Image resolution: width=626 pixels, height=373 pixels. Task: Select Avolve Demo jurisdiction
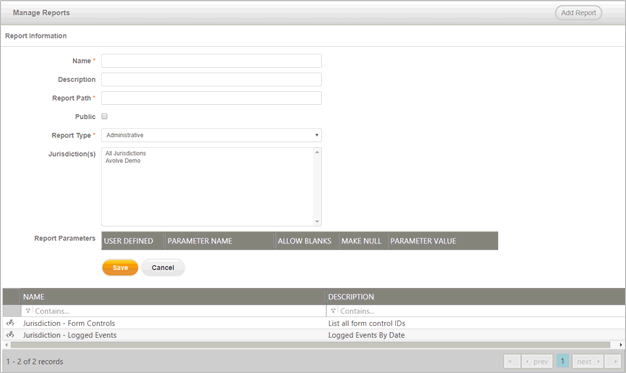click(x=123, y=161)
